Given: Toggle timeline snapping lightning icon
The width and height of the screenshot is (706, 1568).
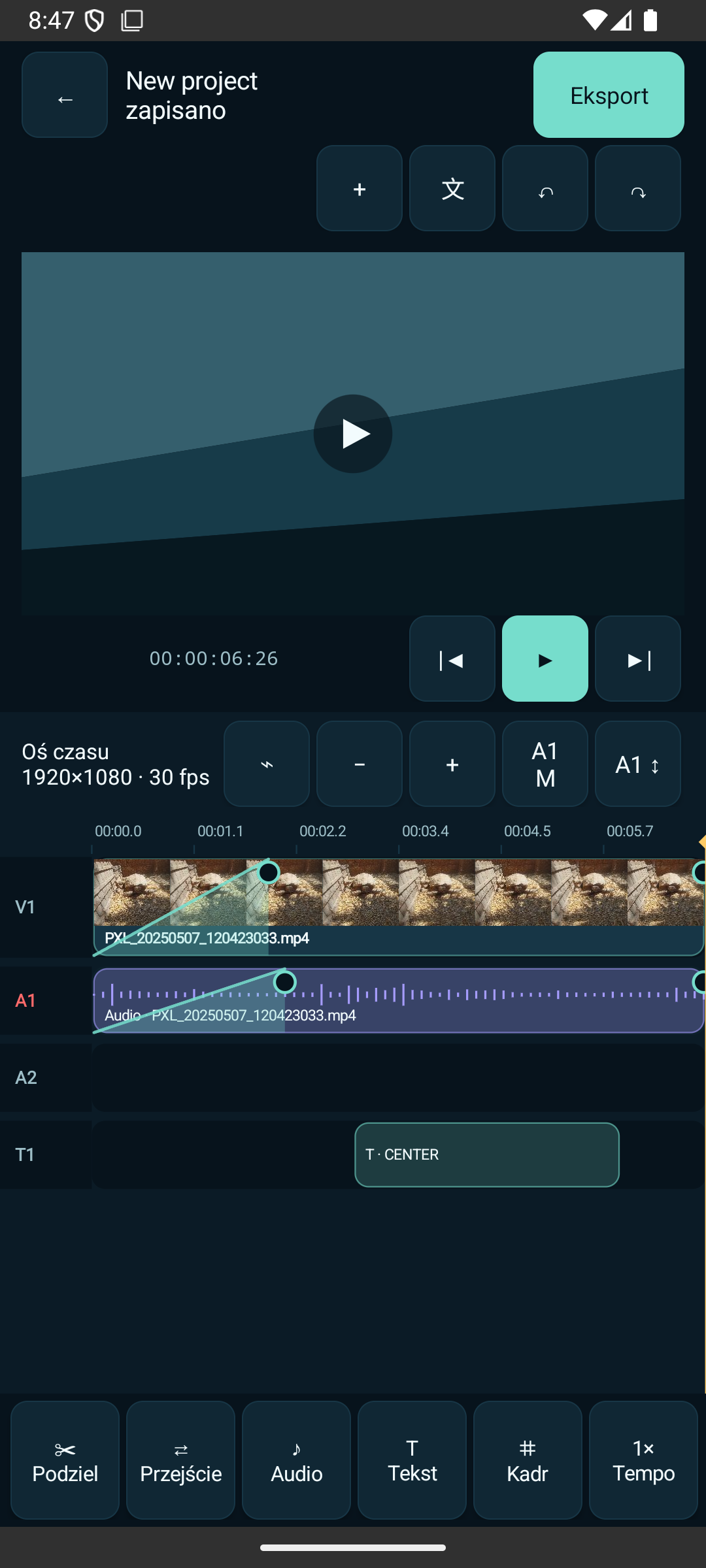Looking at the screenshot, I should (x=267, y=764).
